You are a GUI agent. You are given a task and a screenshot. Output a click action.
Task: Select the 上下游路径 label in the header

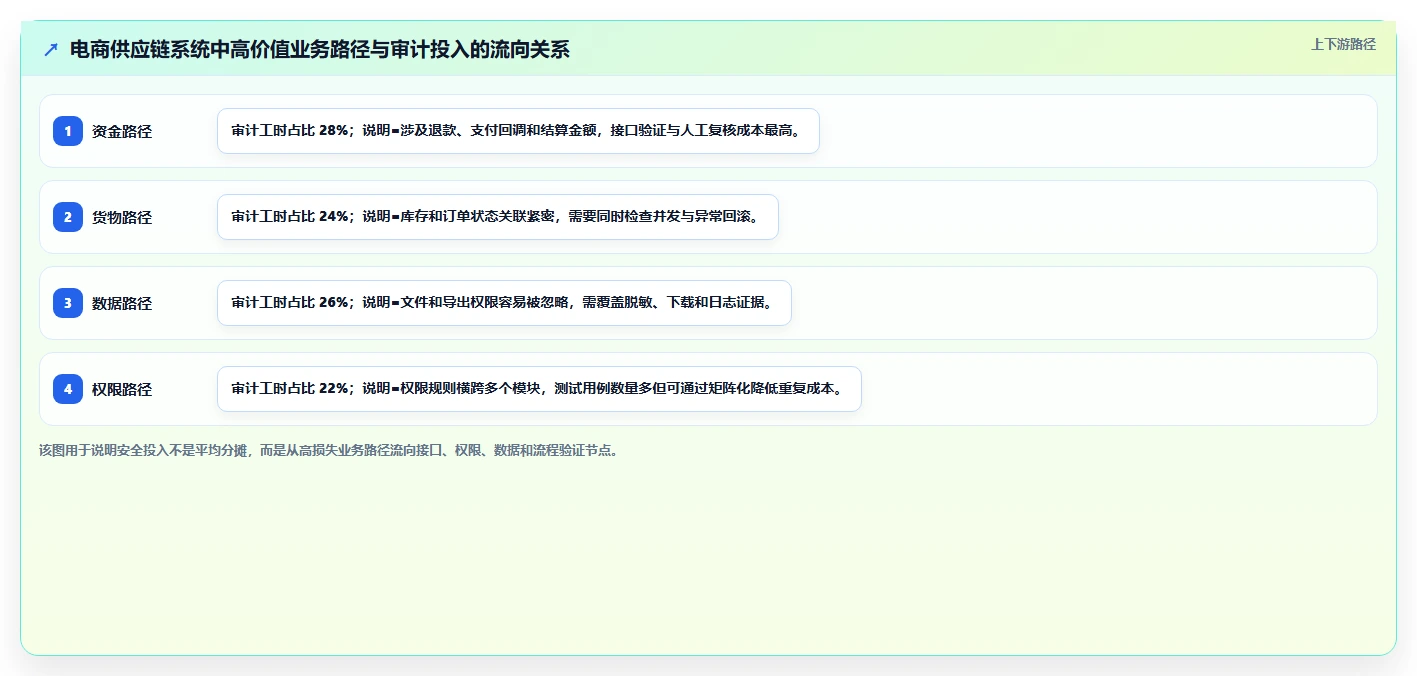click(x=1343, y=44)
